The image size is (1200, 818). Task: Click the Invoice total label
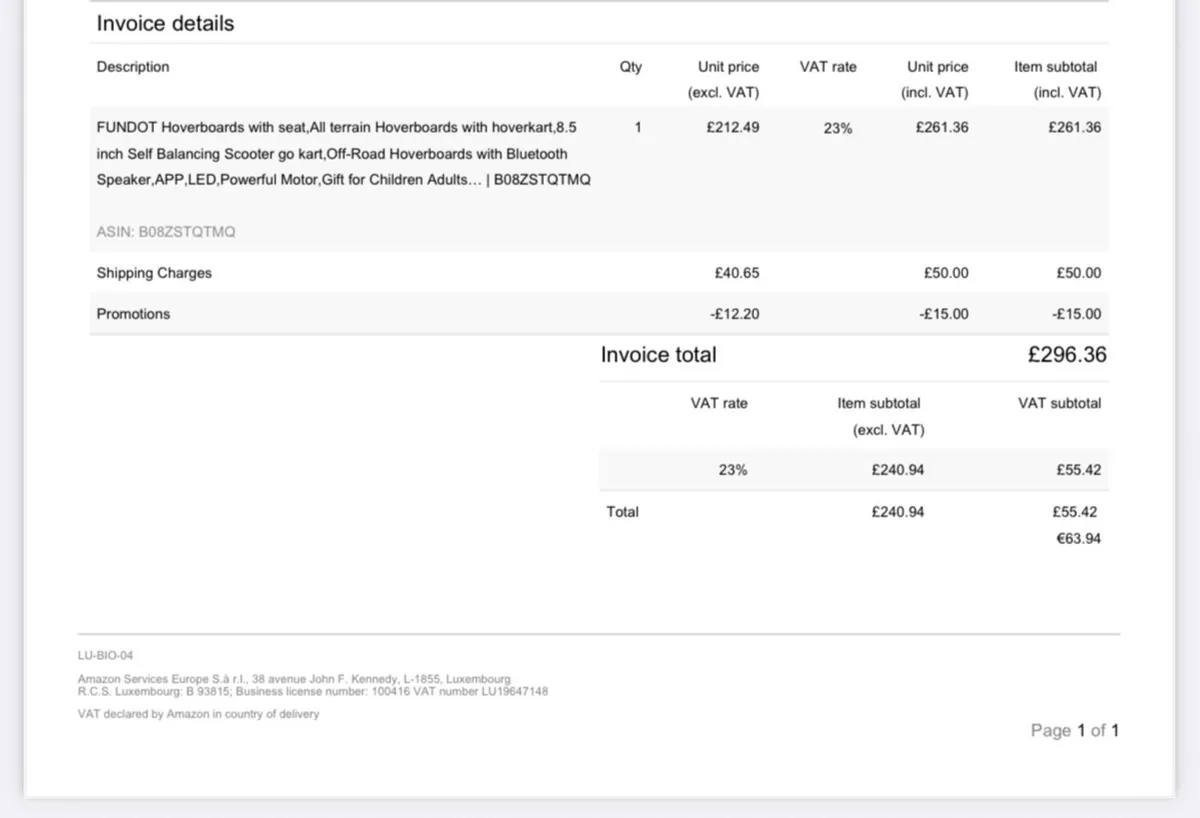tap(658, 355)
